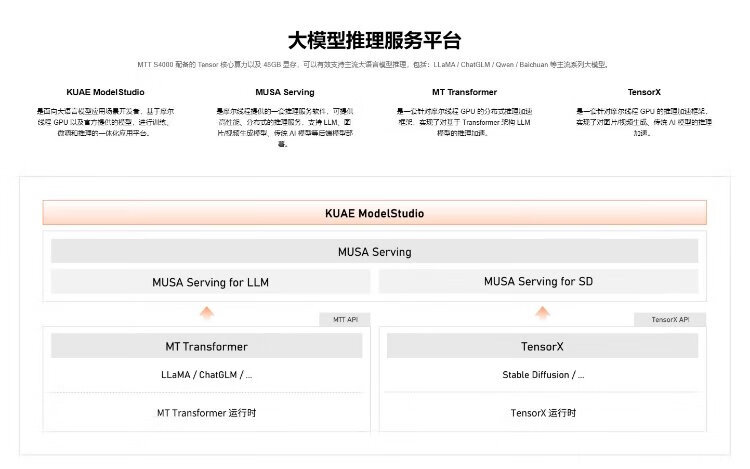Select the MUSA Serving for LLM block
750x469 pixels.
(210, 282)
